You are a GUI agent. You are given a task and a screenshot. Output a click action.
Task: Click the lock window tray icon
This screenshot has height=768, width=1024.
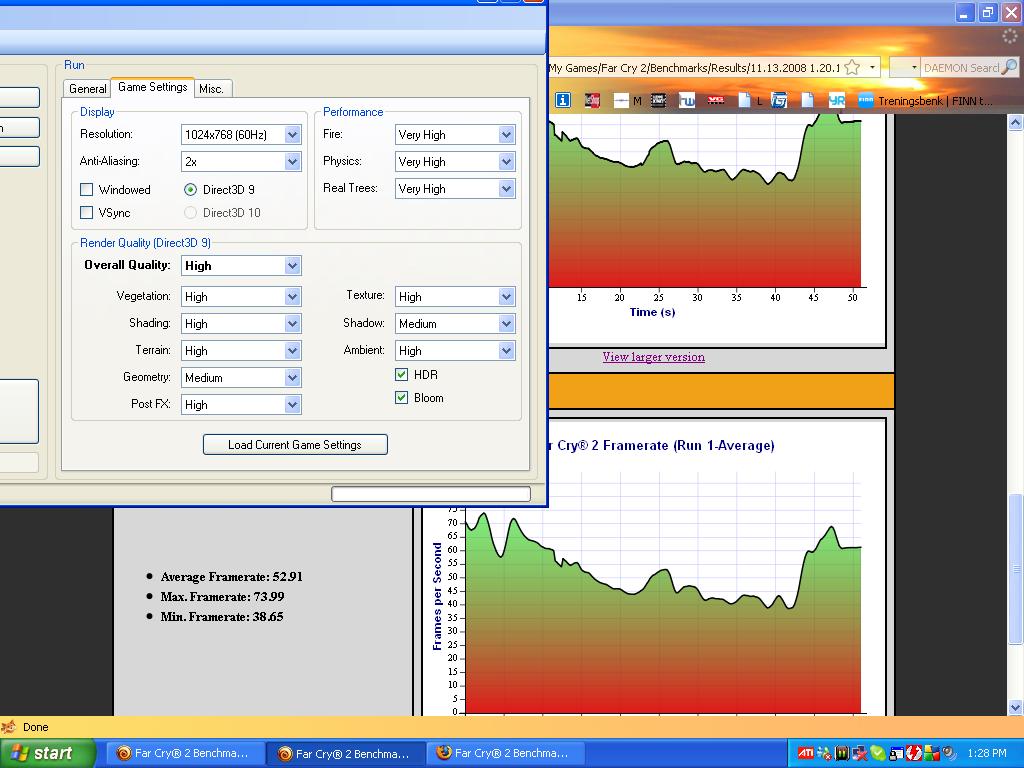tap(896, 754)
